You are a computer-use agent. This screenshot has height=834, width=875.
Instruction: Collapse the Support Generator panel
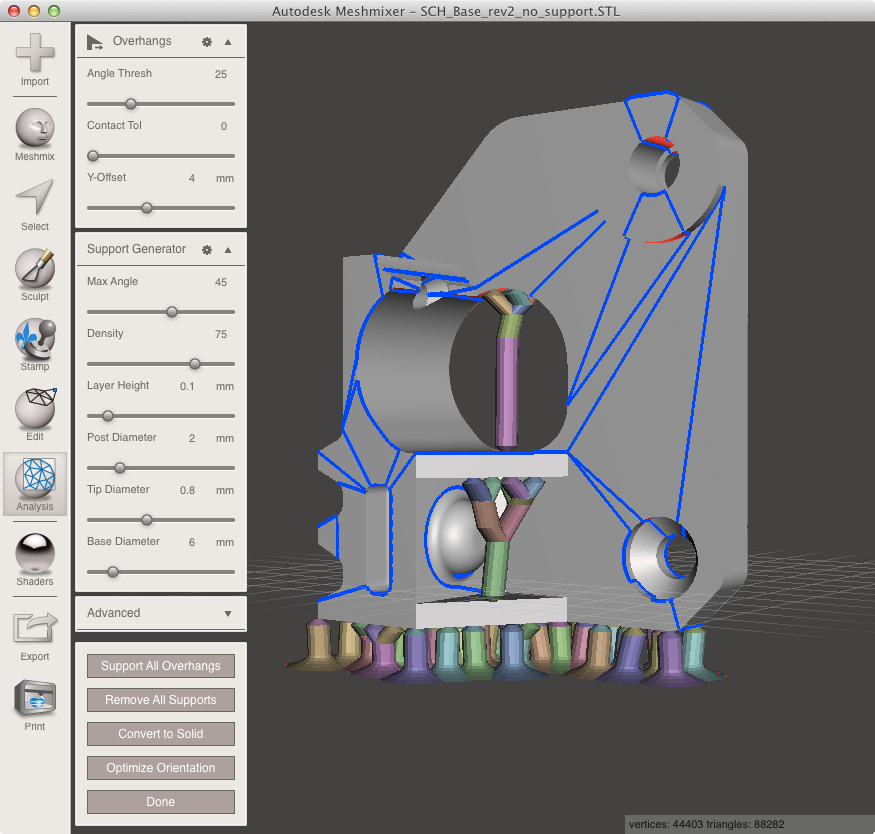click(x=228, y=250)
